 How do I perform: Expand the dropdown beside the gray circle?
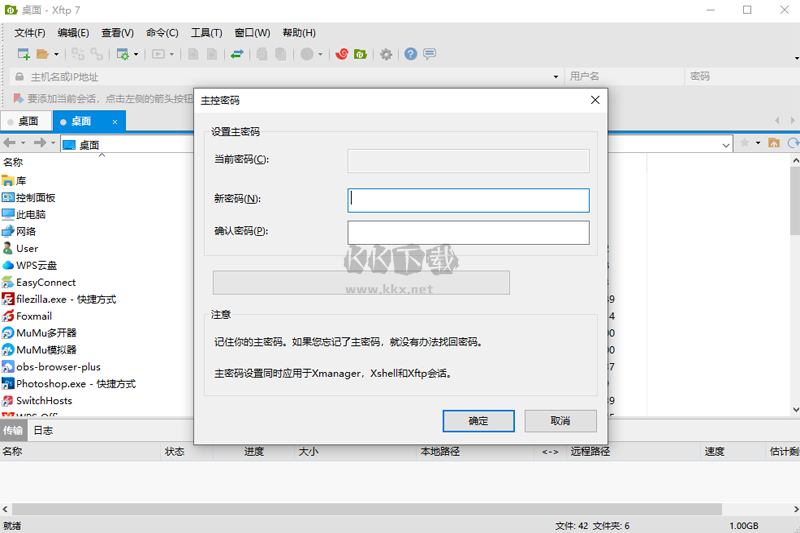320,54
